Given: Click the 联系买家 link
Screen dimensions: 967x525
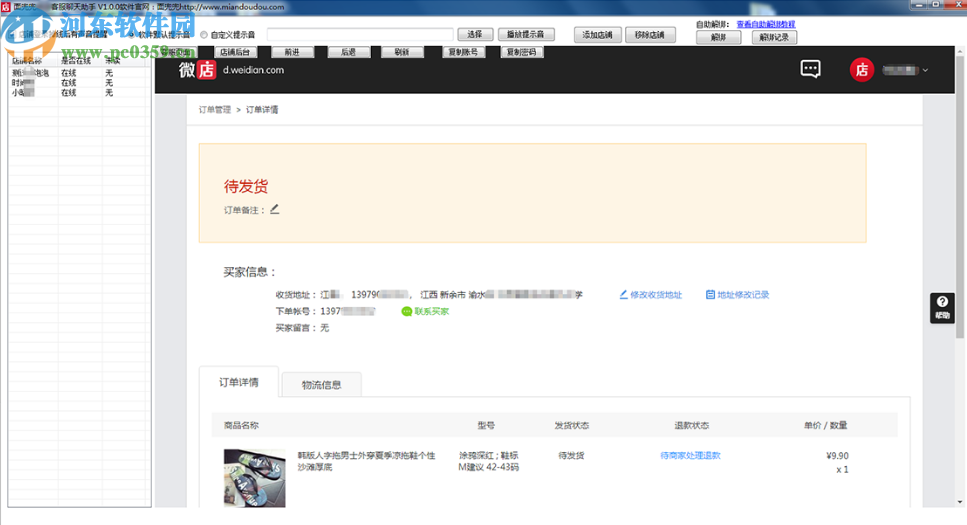Looking at the screenshot, I should coord(432,312).
